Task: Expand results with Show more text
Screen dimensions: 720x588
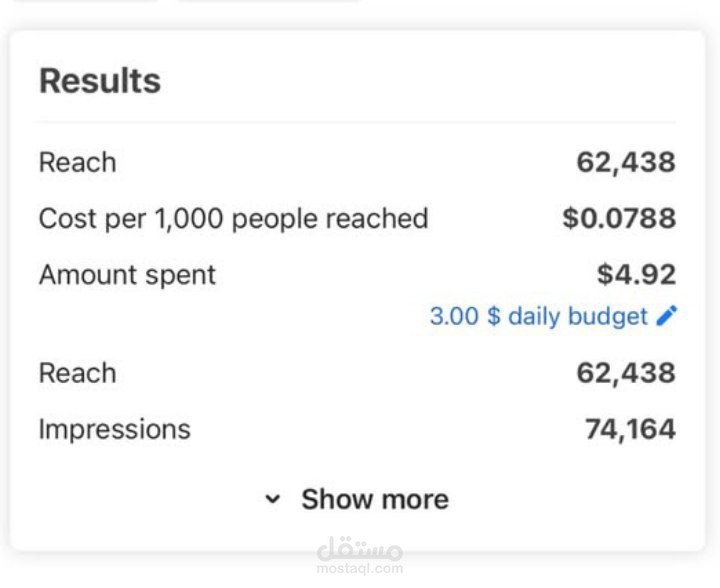Action: [x=374, y=499]
